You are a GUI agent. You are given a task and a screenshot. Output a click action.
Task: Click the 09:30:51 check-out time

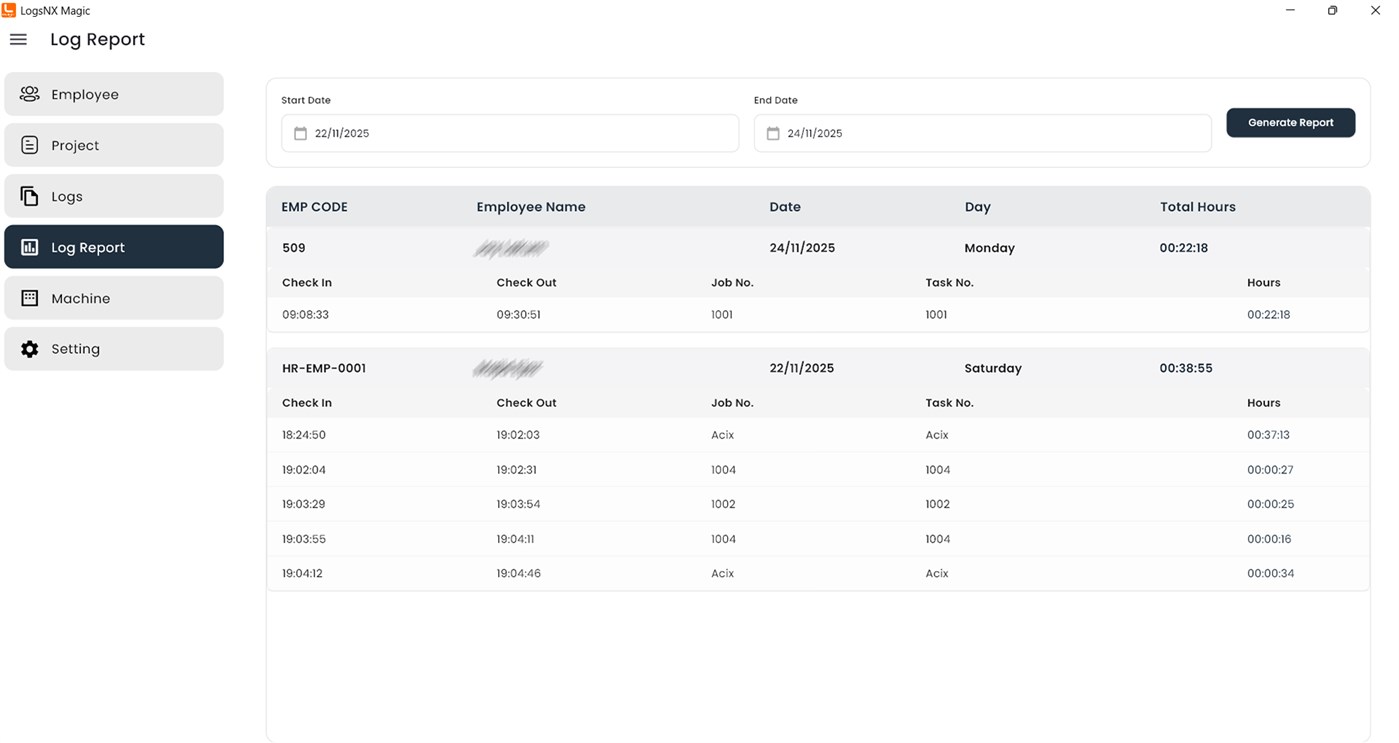[519, 314]
